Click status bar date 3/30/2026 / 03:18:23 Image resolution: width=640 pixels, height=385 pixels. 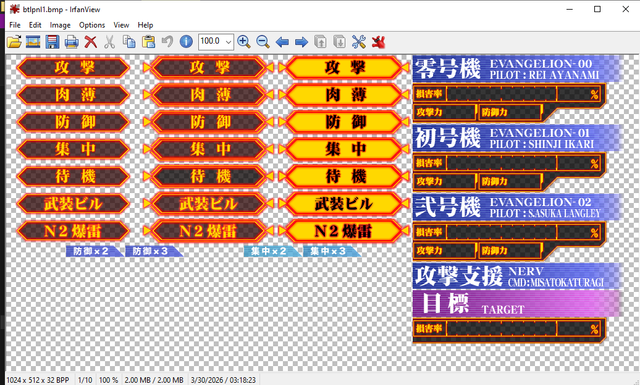(x=223, y=380)
